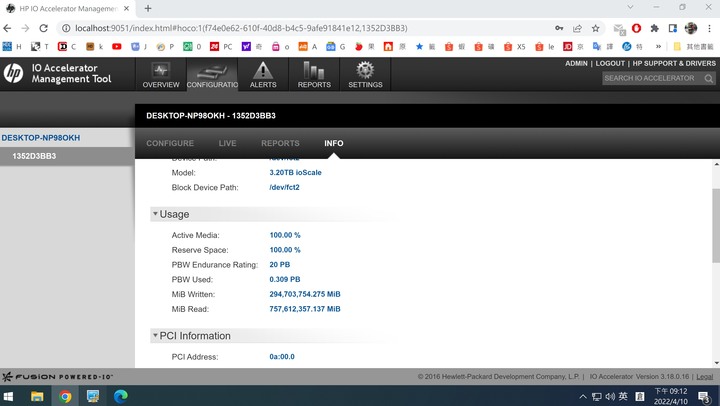The width and height of the screenshot is (720, 406).
Task: Reload the page with refresh icon
Action: click(43, 28)
